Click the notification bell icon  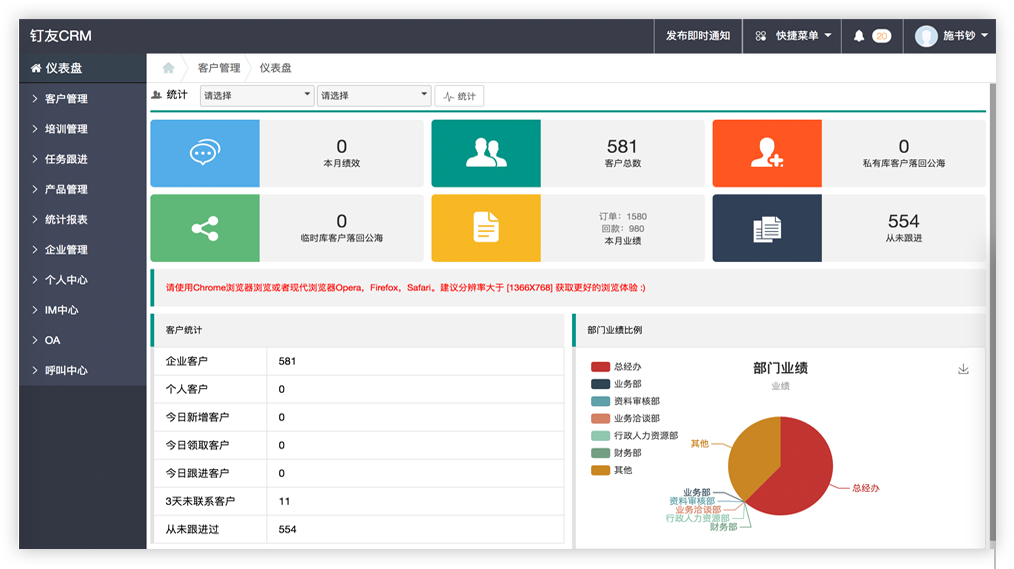(x=859, y=36)
